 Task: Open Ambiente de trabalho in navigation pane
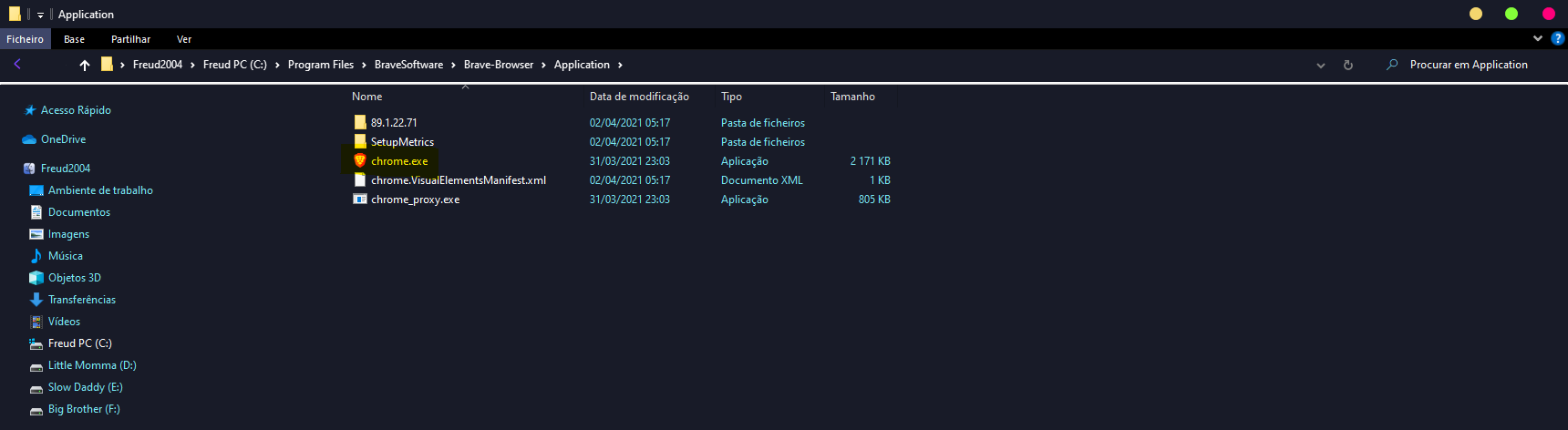click(100, 190)
